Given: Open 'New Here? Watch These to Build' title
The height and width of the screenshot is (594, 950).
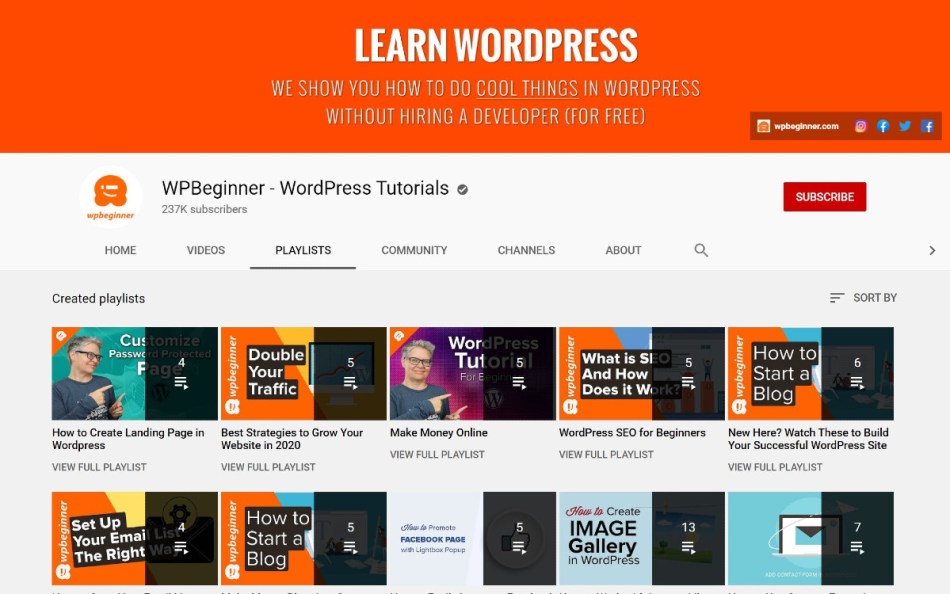Looking at the screenshot, I should (808, 439).
